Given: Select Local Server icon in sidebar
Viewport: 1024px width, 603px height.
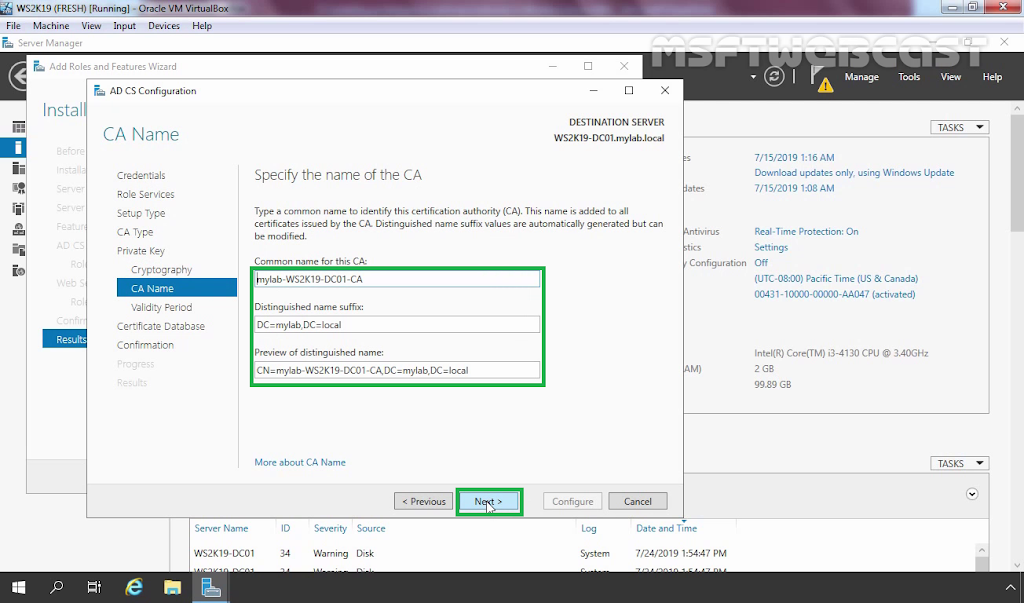Looking at the screenshot, I should coord(18,148).
